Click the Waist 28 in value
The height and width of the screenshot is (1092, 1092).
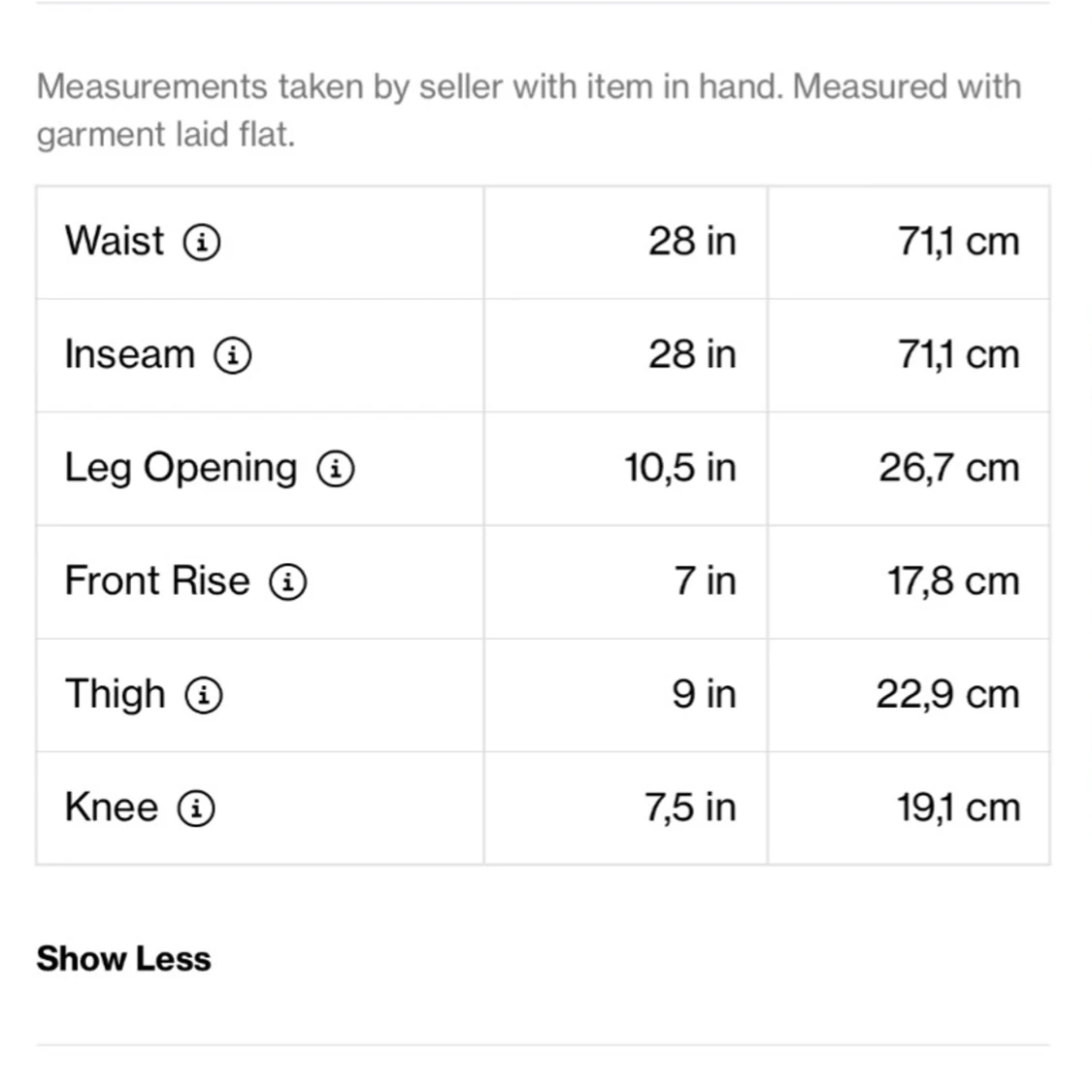click(692, 241)
